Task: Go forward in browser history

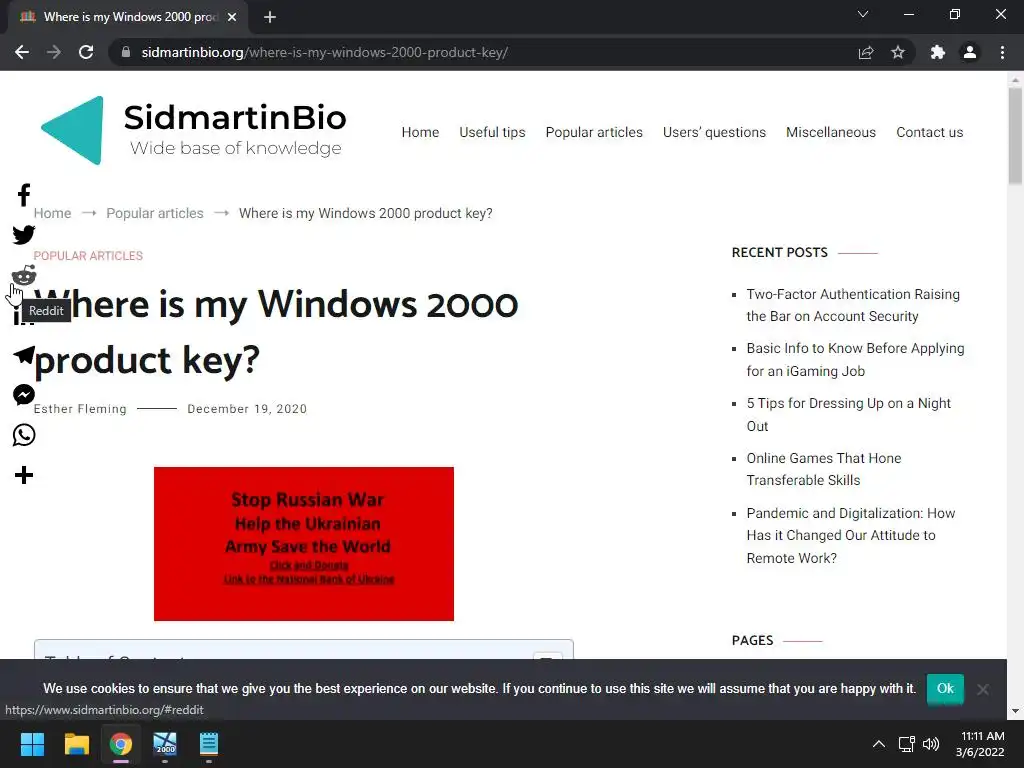Action: [x=54, y=52]
